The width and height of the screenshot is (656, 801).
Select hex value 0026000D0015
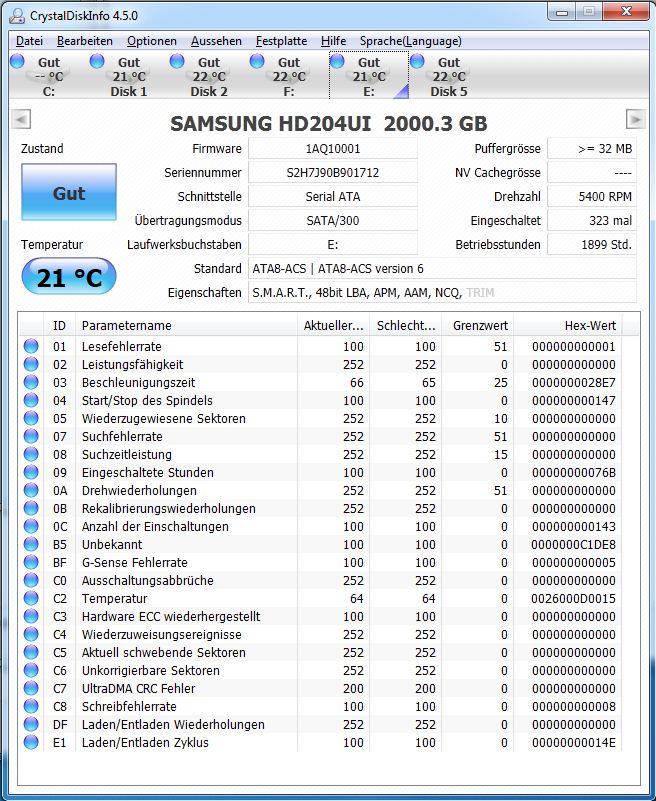click(x=573, y=598)
